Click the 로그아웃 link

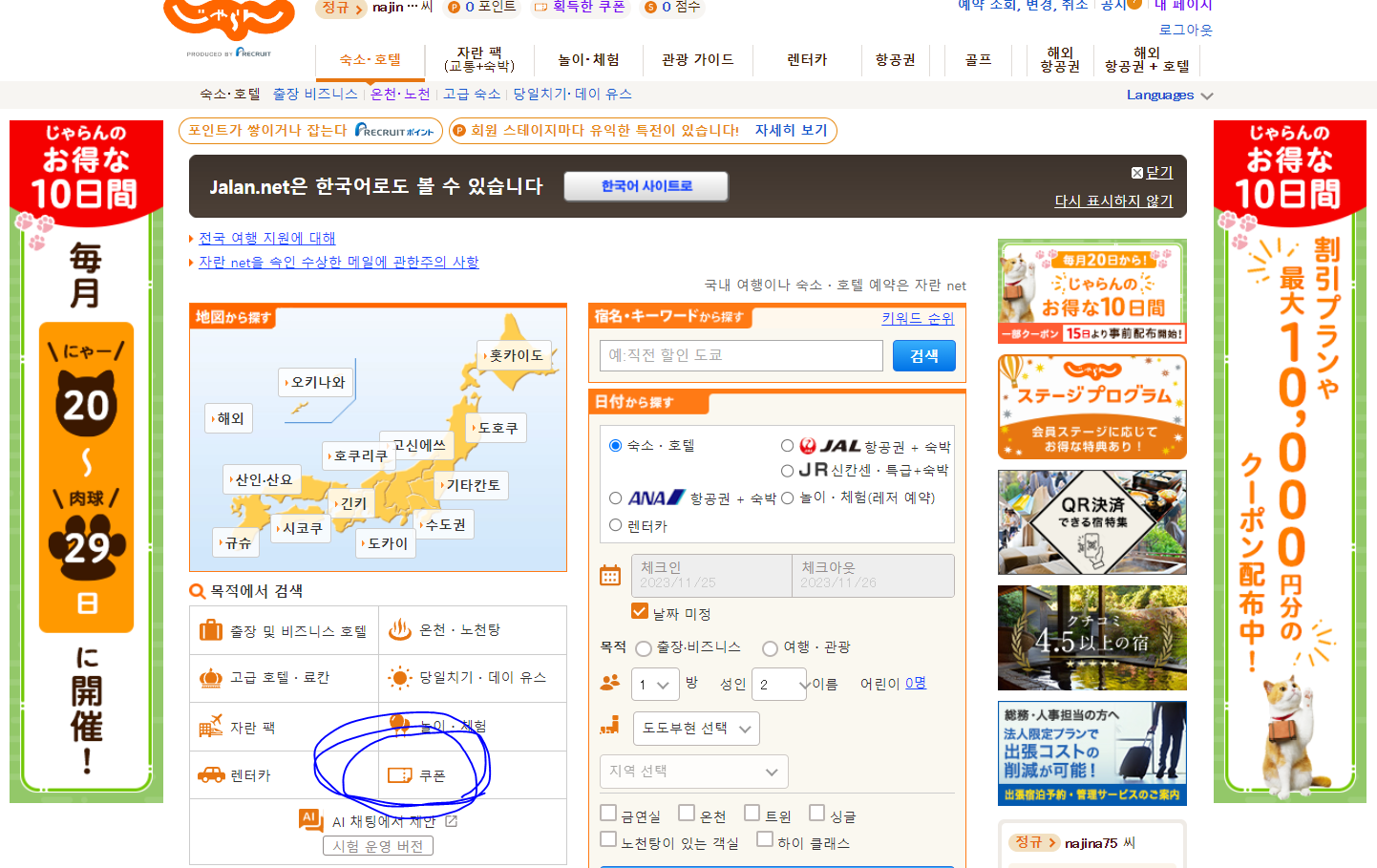(1185, 30)
